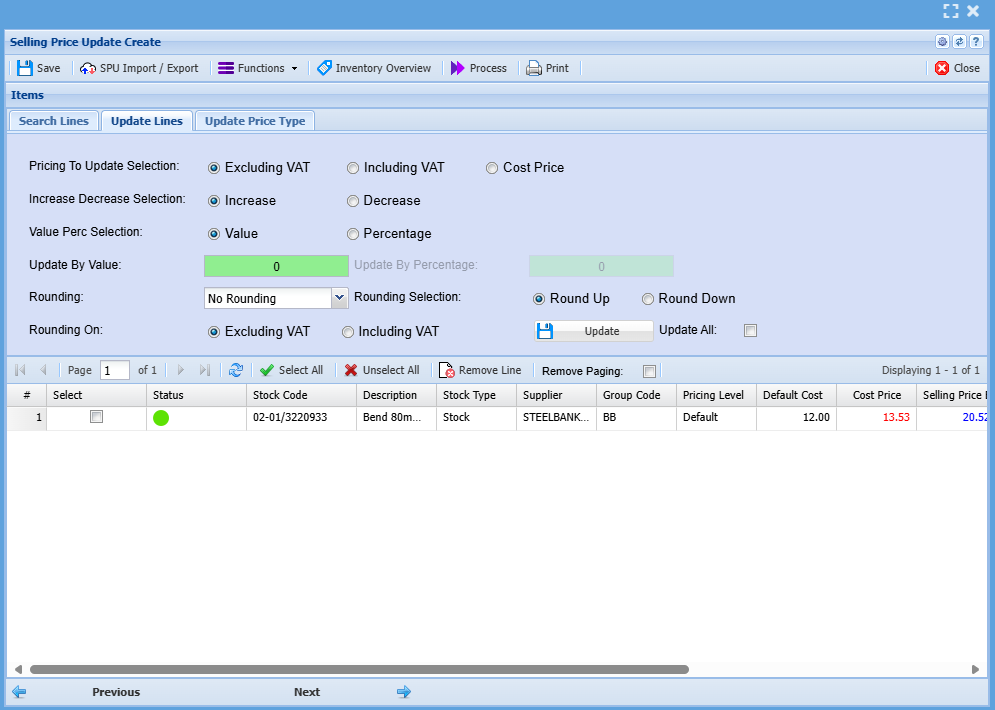The height and width of the screenshot is (710, 995).
Task: Open the Update Price Type tab
Action: [x=255, y=121]
